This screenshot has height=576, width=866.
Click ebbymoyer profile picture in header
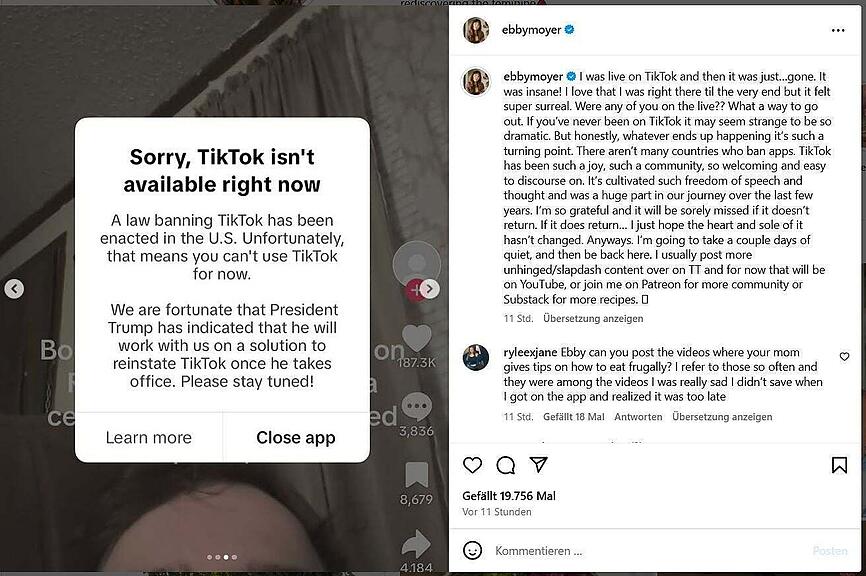[476, 30]
